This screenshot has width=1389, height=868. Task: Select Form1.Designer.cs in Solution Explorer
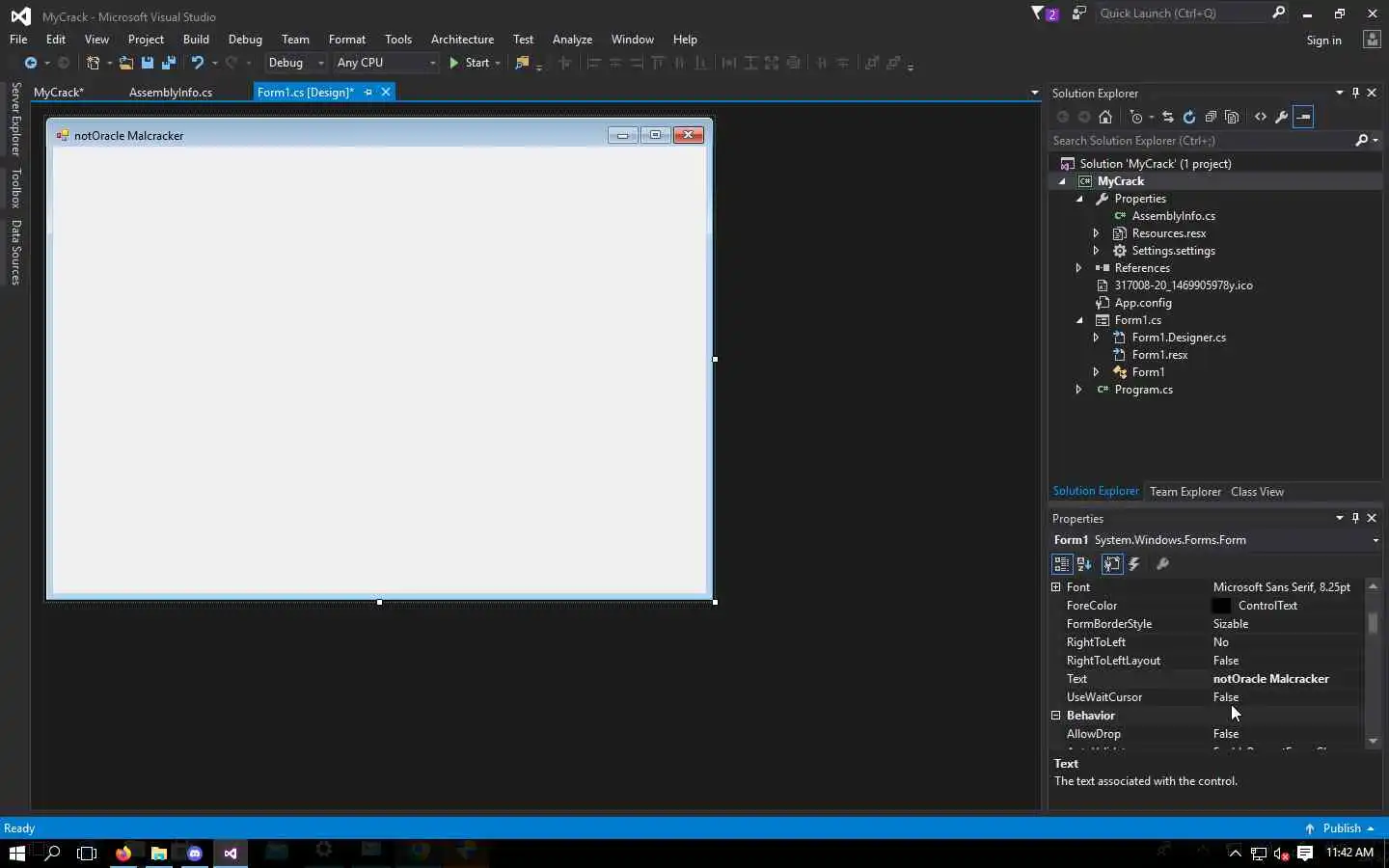[x=1179, y=338]
